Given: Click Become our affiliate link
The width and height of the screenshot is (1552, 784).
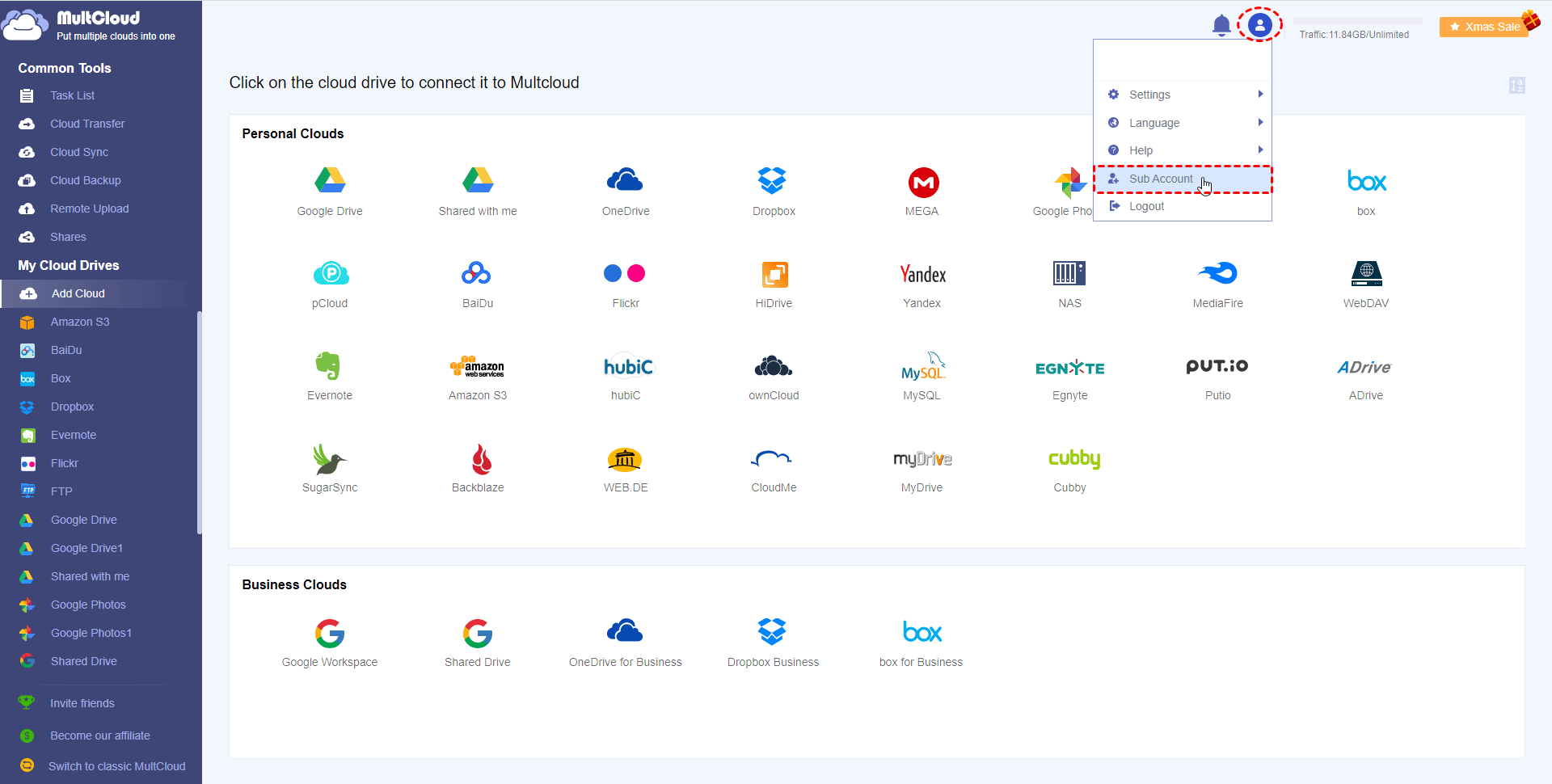Looking at the screenshot, I should click(x=99, y=736).
